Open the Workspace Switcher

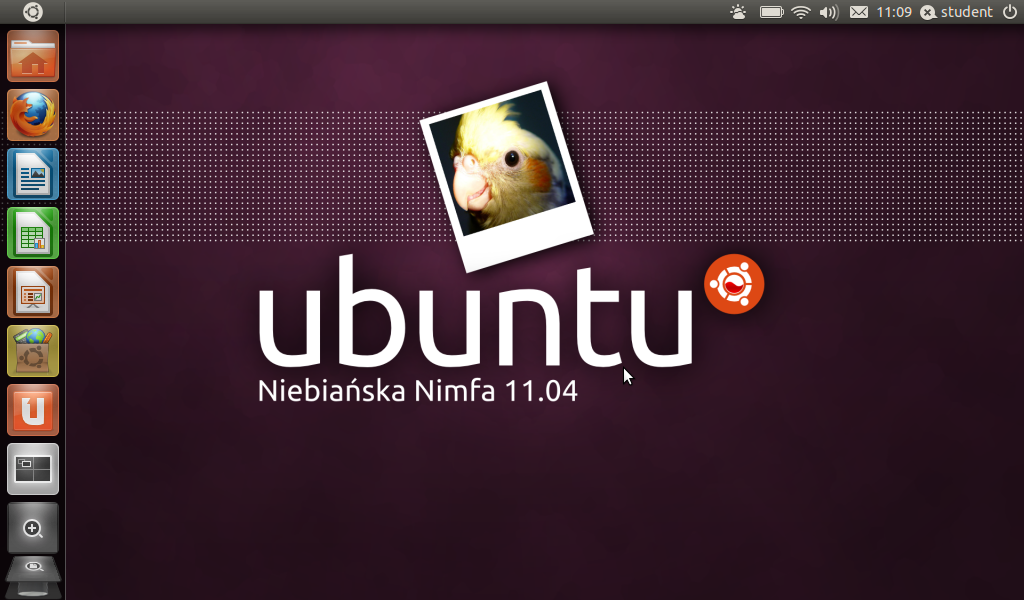33,469
